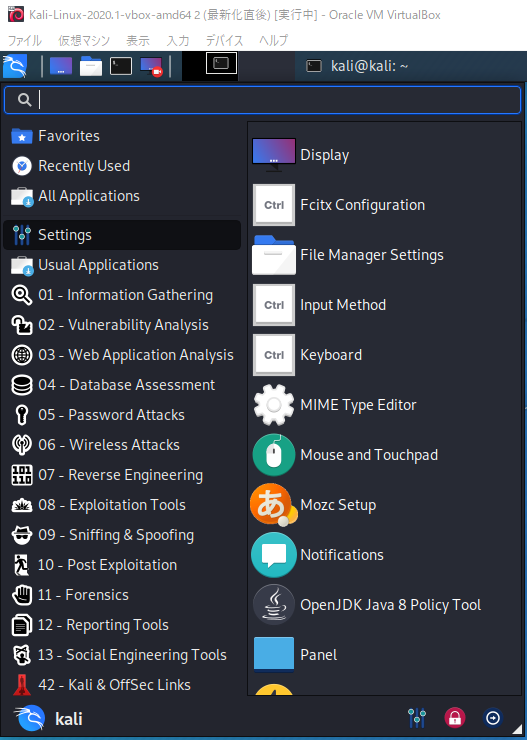Click the log out arrow icon
Screen dimensions: 527x740
[493, 718]
